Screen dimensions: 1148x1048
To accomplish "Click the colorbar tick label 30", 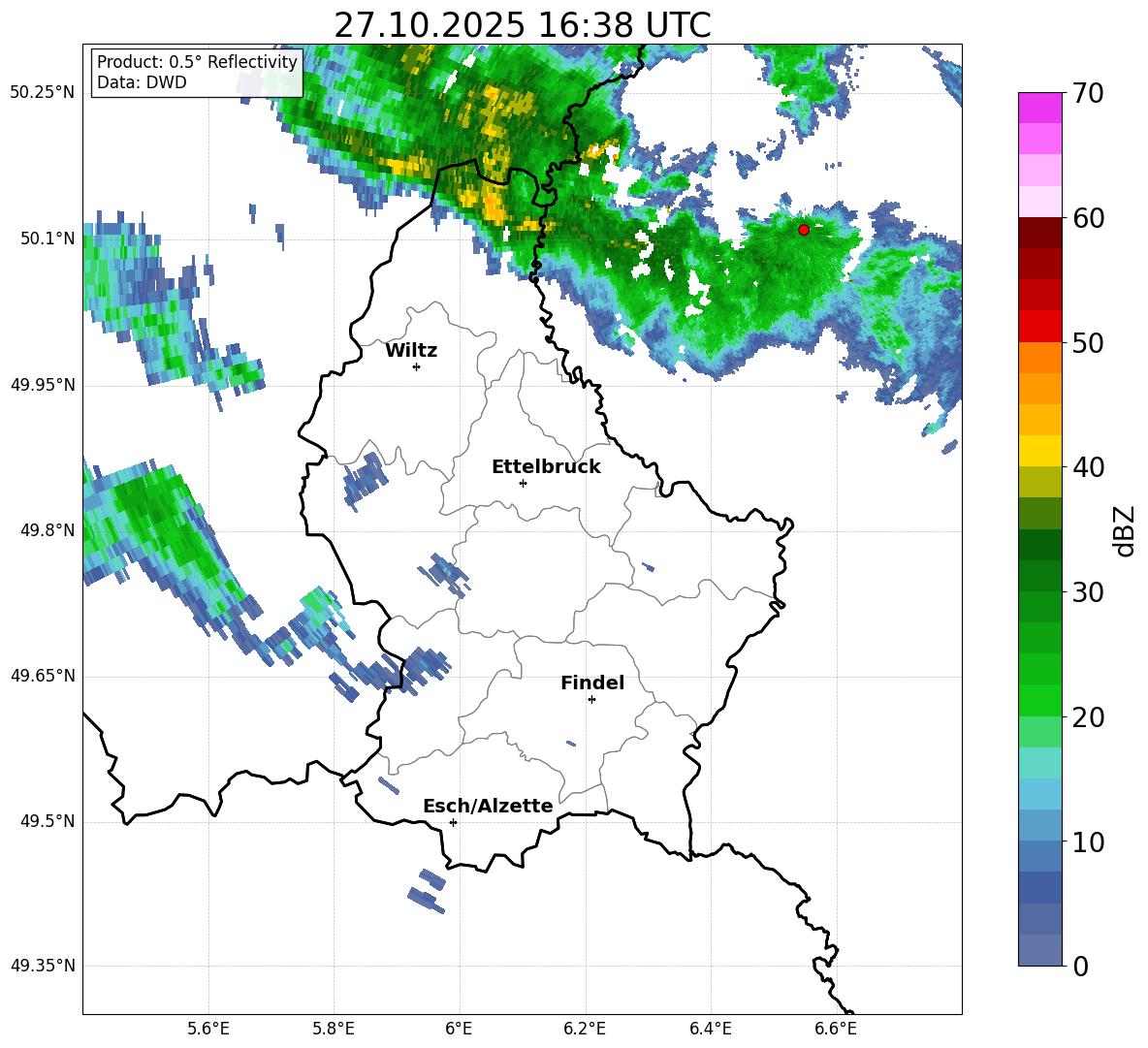I will [1088, 592].
